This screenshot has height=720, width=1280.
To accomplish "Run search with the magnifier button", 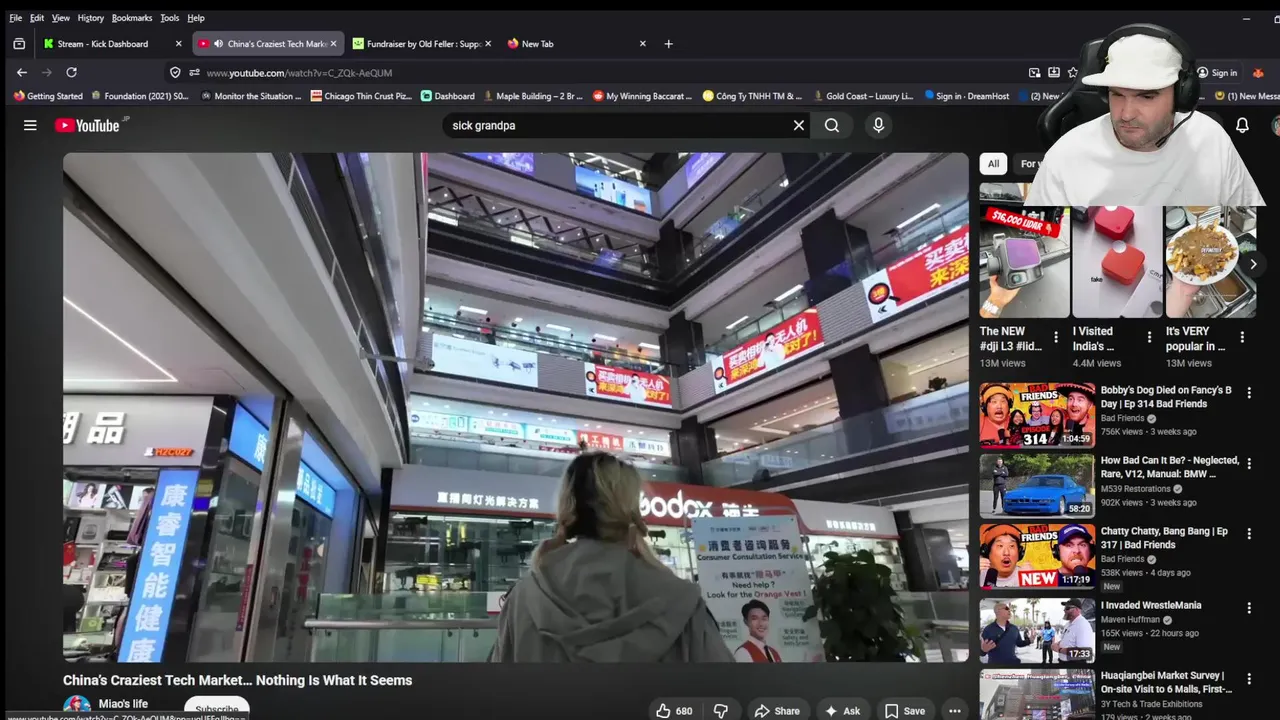I will (x=832, y=125).
